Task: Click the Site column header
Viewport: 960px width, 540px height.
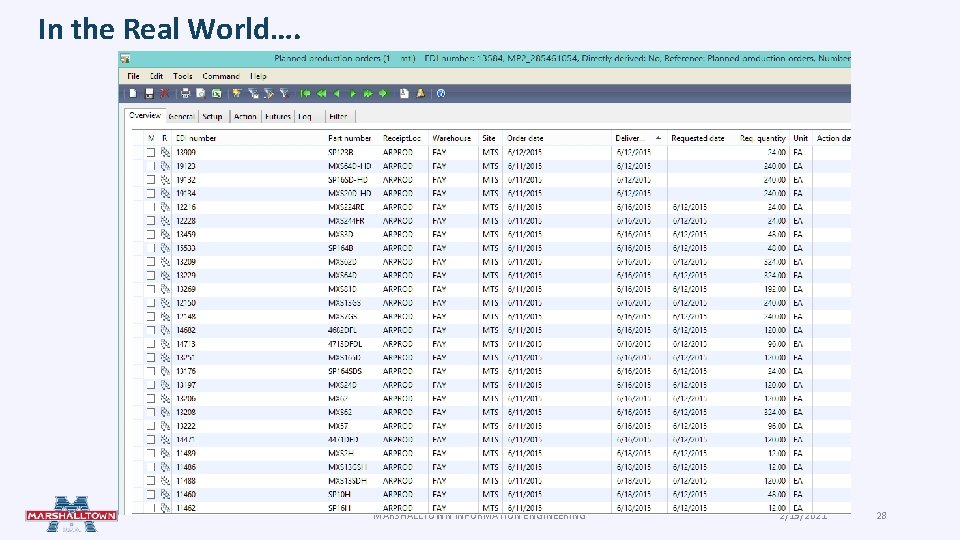Action: point(489,138)
